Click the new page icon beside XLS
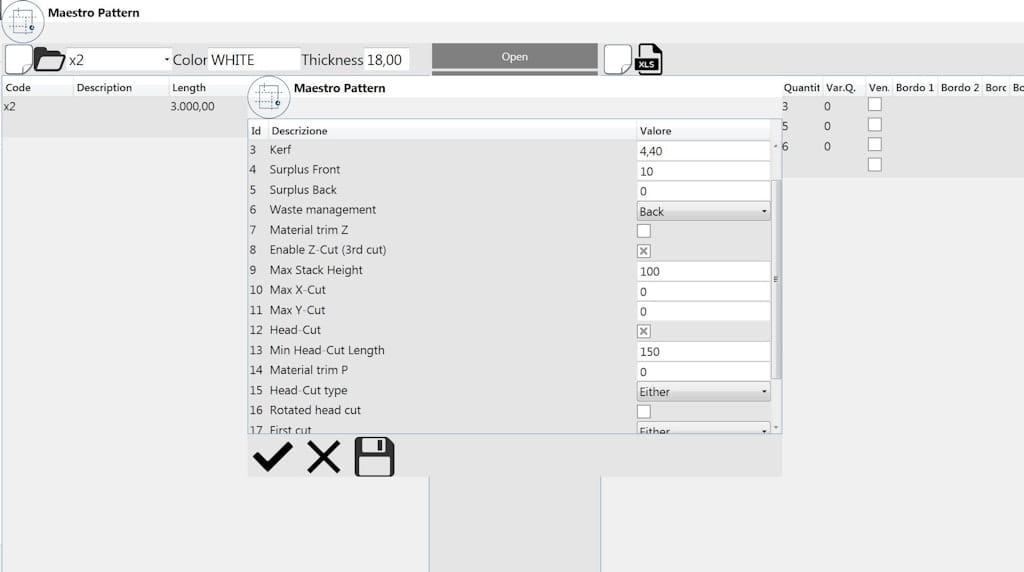The image size is (1024, 572). click(618, 60)
